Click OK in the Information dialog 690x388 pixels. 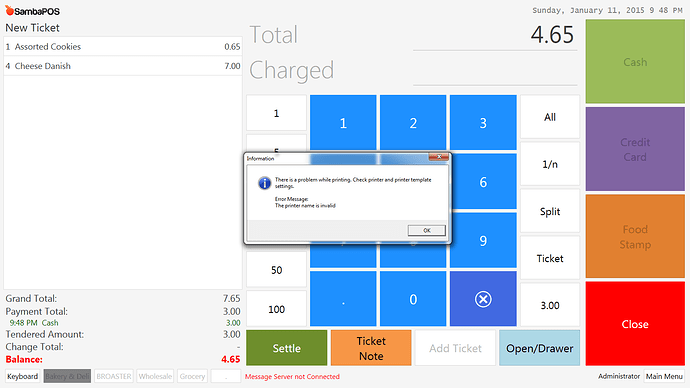click(426, 230)
